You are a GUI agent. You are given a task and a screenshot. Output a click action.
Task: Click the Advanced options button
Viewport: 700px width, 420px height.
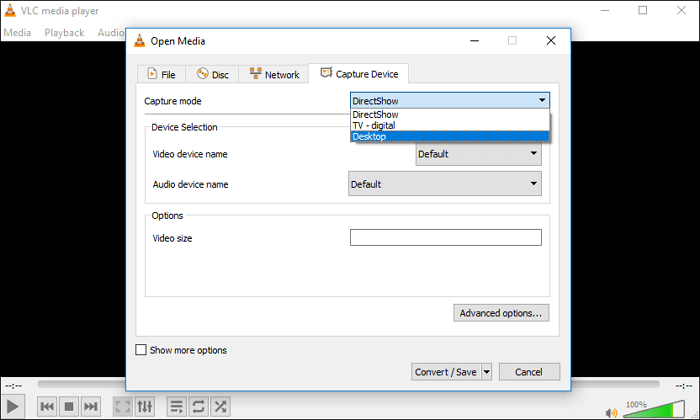(501, 313)
